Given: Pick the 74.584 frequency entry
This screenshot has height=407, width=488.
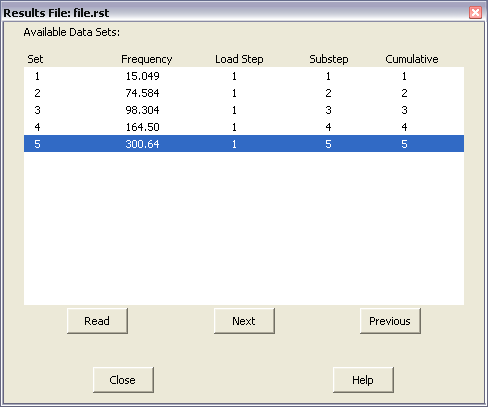Looking at the screenshot, I should click(142, 93).
